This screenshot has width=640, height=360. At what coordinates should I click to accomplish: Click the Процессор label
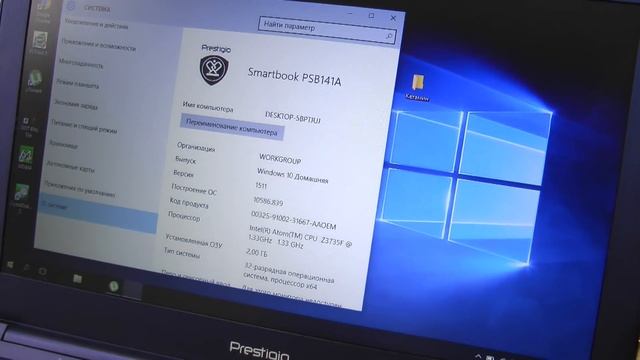tap(184, 216)
